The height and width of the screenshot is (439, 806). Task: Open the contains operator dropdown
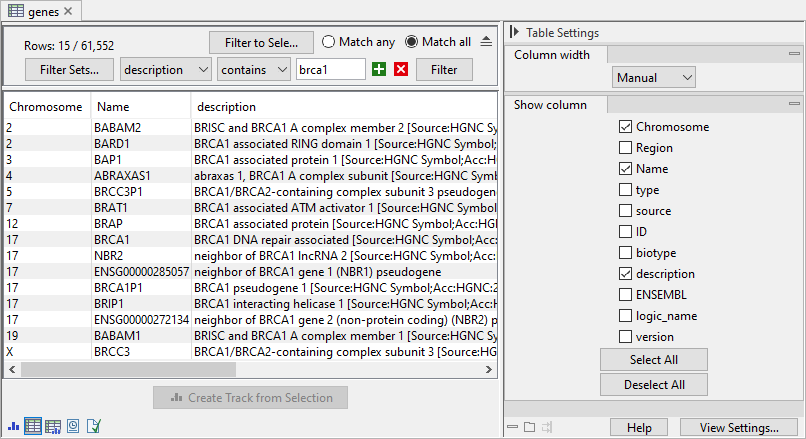pyautogui.click(x=254, y=70)
